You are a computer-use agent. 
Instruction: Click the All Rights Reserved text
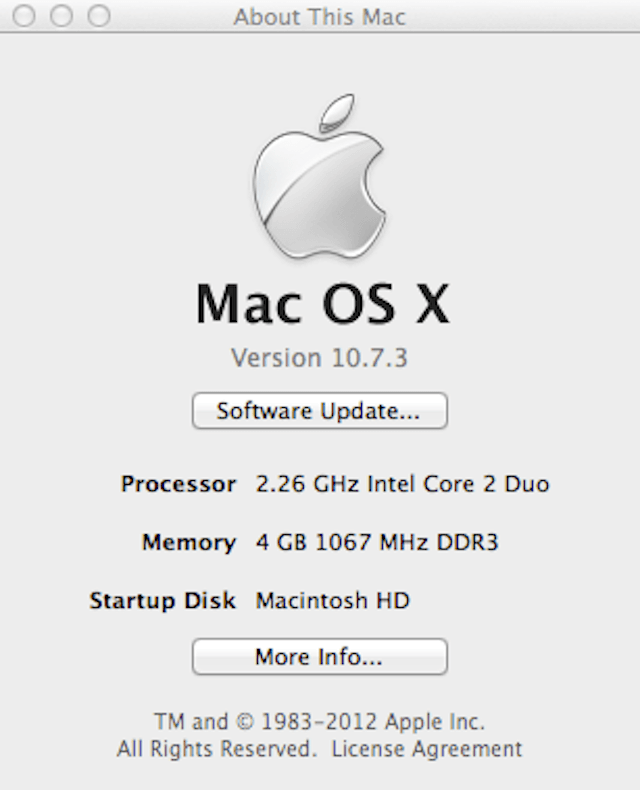pyautogui.click(x=217, y=749)
